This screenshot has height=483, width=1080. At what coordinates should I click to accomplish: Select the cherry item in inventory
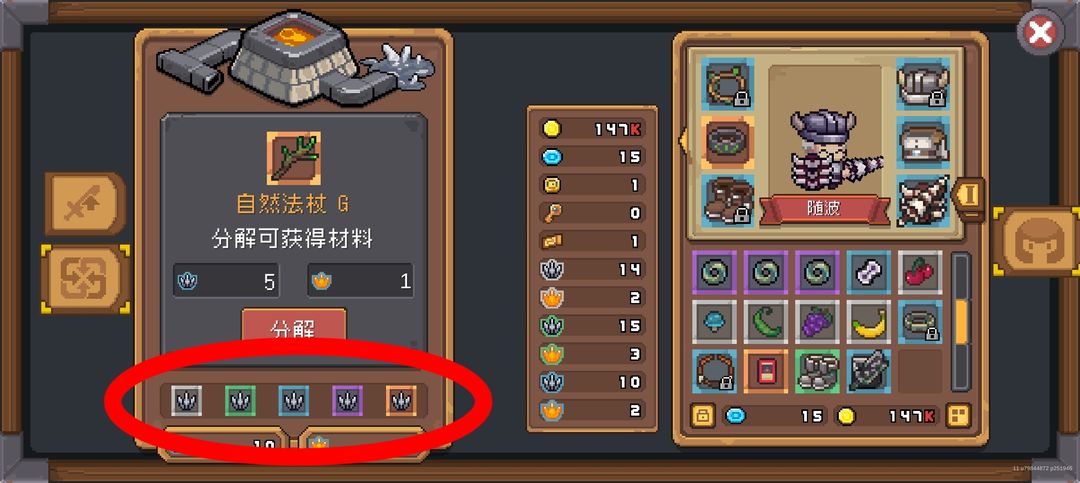pos(920,272)
